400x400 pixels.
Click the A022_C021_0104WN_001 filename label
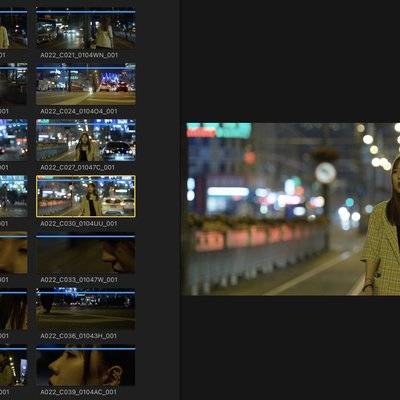[79, 55]
